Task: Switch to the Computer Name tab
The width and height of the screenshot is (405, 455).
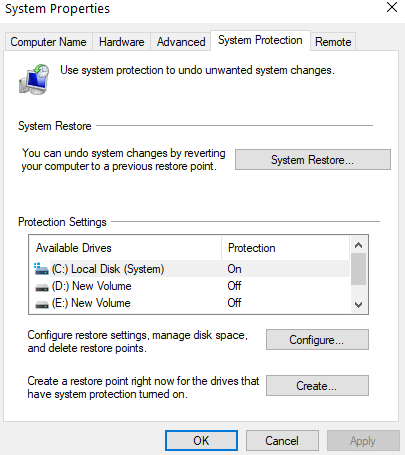Action: click(48, 42)
